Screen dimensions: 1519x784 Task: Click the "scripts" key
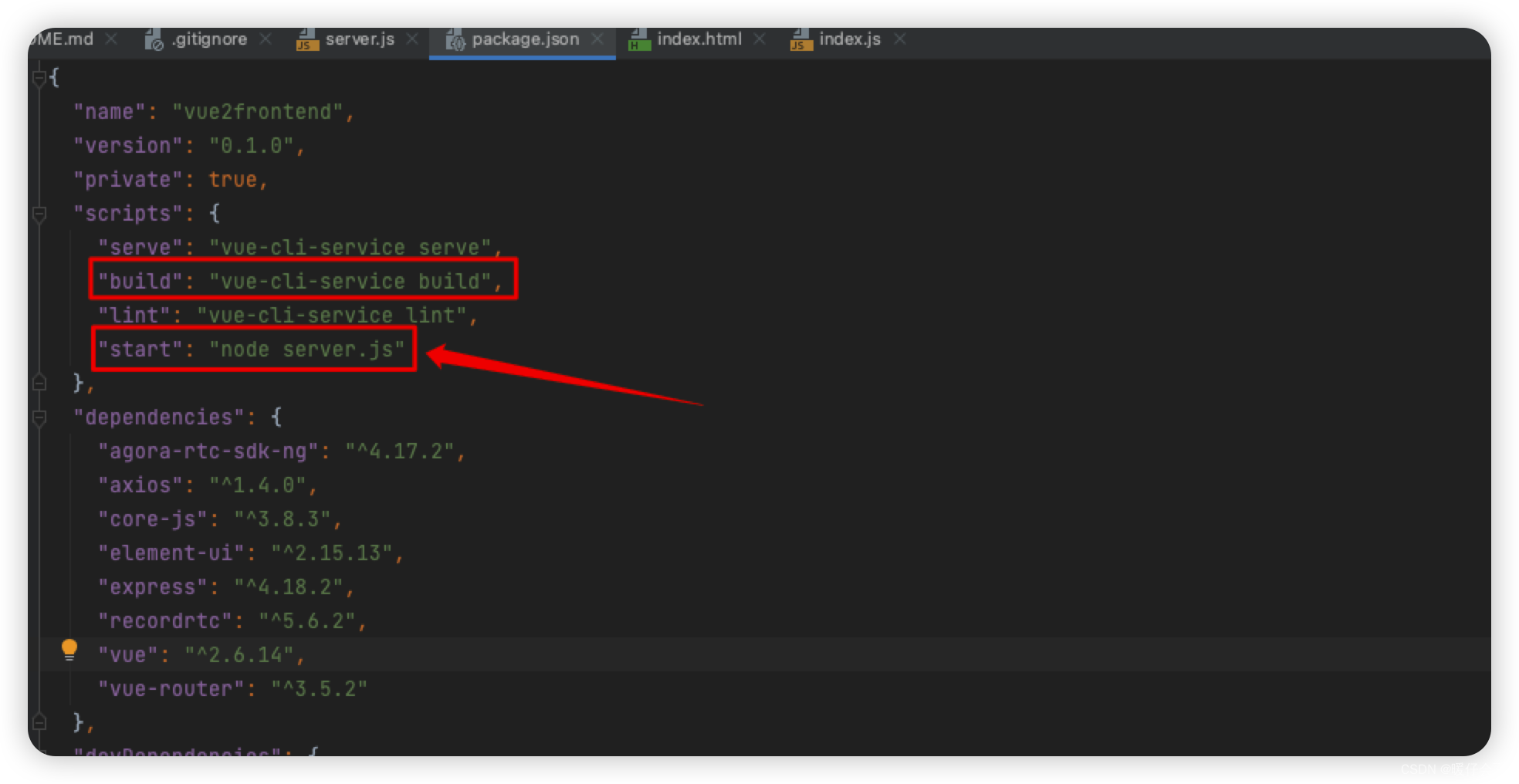click(x=127, y=214)
